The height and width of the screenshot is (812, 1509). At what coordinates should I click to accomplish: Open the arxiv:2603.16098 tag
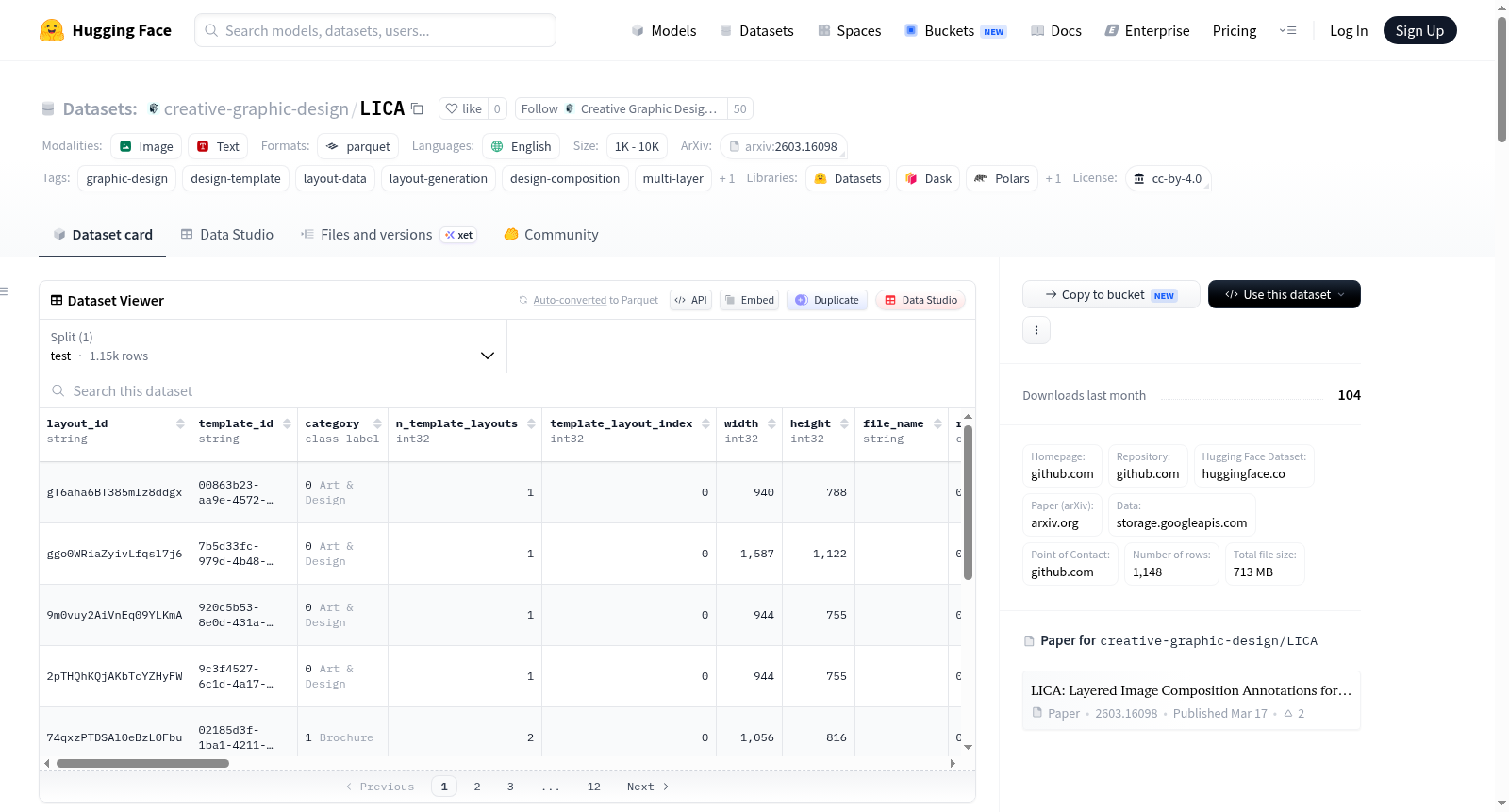(784, 146)
